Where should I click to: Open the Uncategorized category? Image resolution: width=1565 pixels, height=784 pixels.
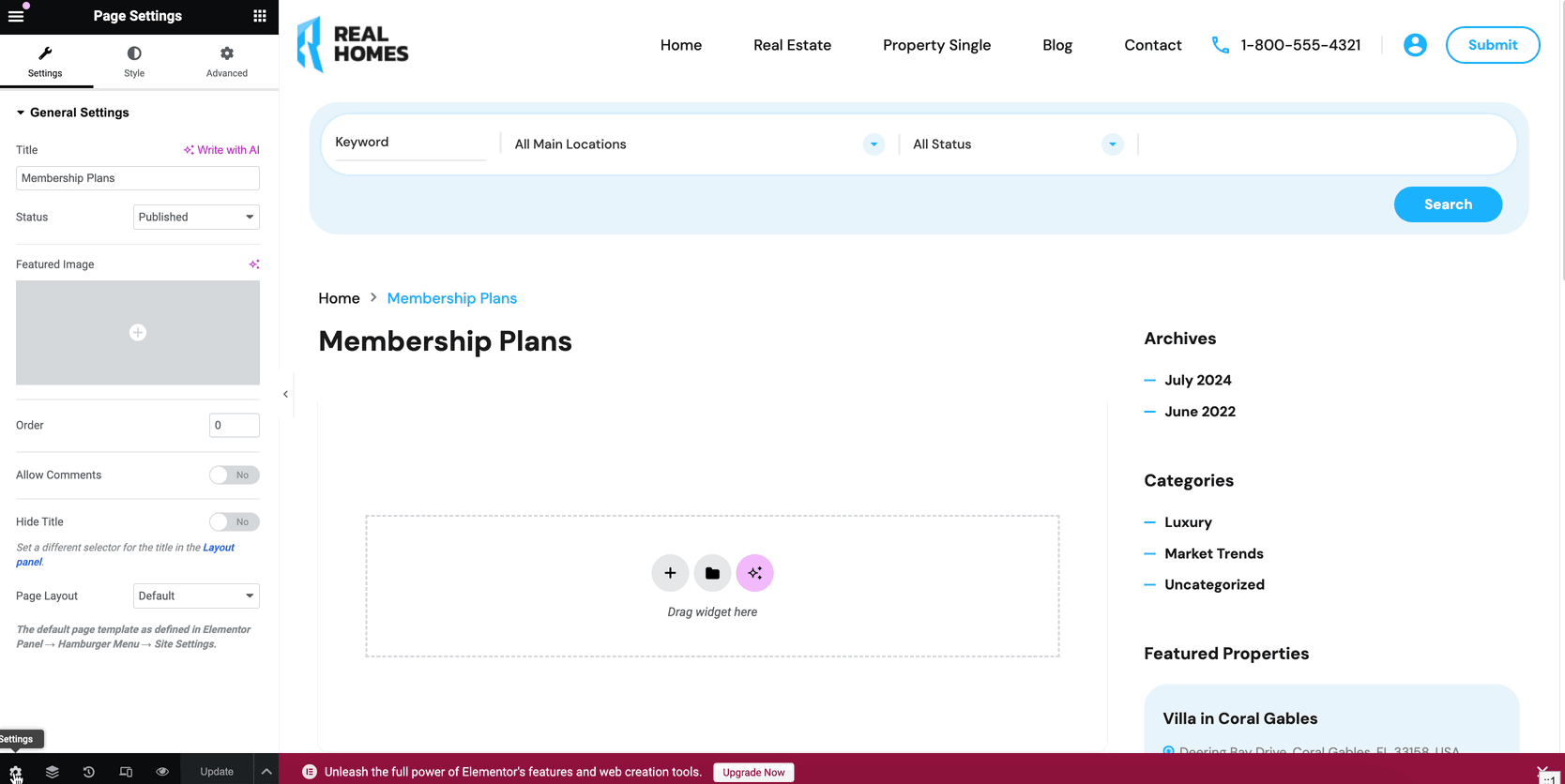coord(1214,584)
